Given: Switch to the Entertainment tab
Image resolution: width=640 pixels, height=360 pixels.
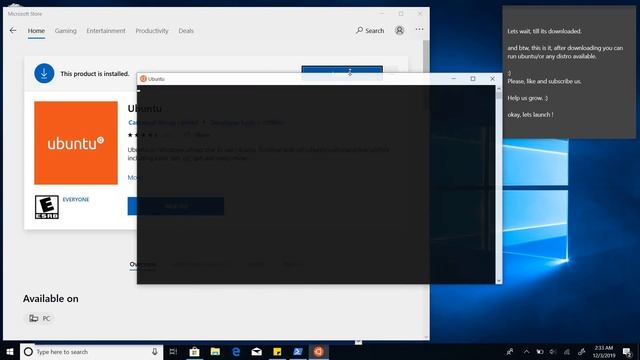Looking at the screenshot, I should pyautogui.click(x=106, y=31).
